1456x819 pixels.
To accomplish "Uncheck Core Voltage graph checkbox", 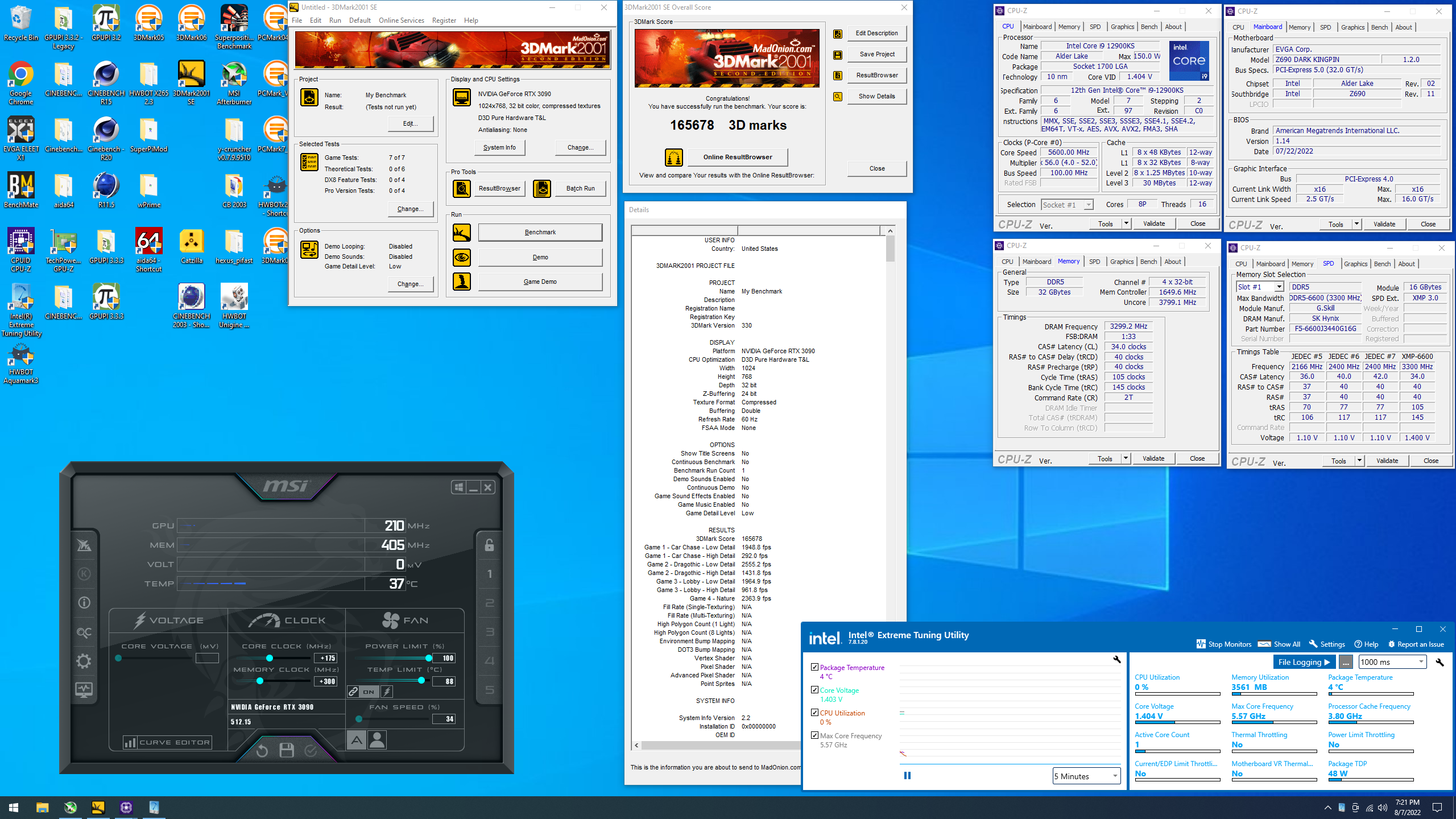I will click(x=814, y=690).
